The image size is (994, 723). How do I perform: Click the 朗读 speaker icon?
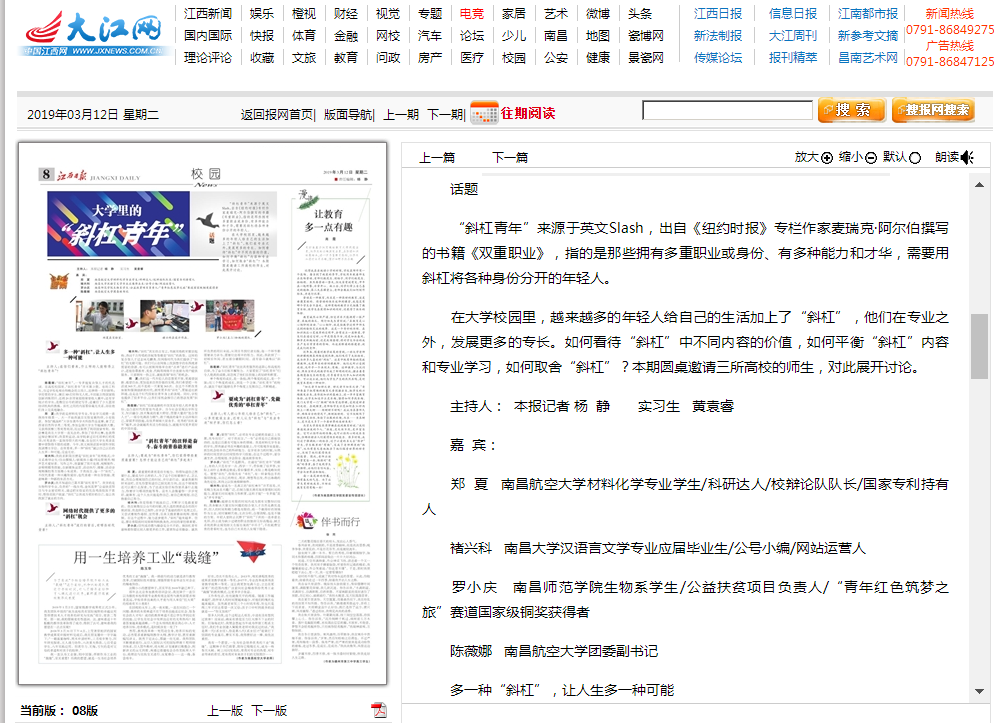(967, 157)
